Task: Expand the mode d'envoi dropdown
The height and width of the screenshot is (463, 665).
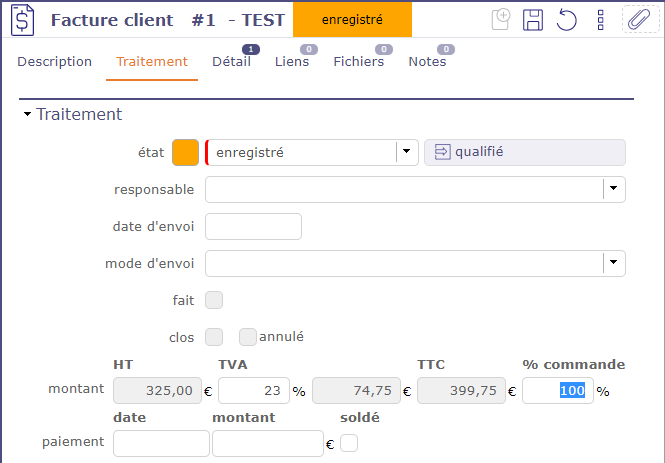Action: tap(614, 263)
